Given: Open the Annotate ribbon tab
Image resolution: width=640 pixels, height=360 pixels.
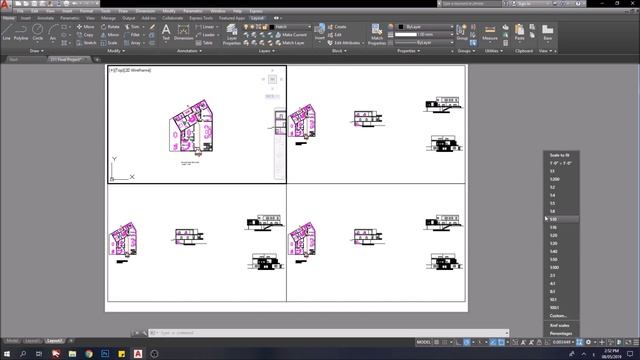Looking at the screenshot, I should 45,18.
